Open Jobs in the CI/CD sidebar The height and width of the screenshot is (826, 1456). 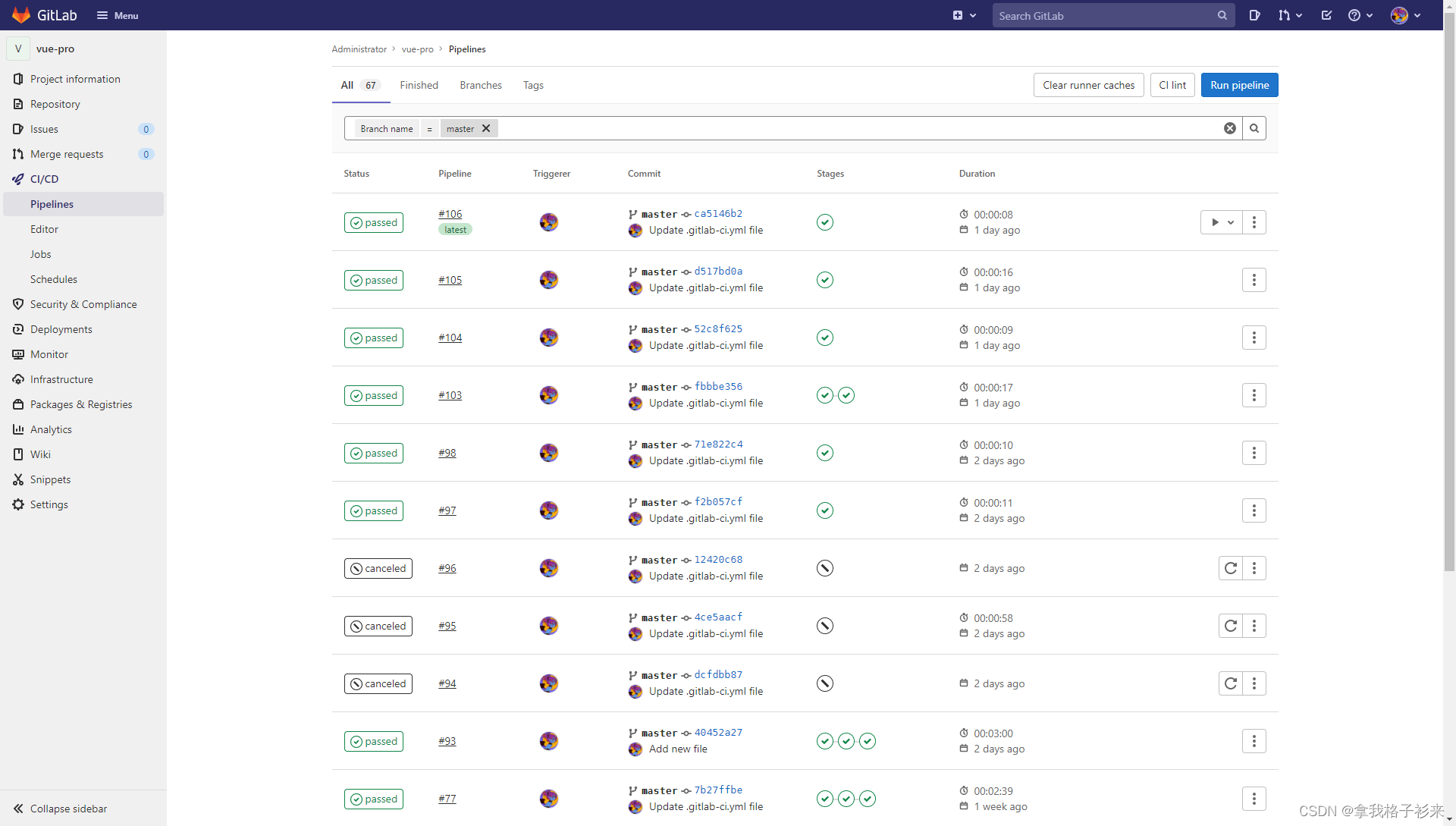coord(41,254)
